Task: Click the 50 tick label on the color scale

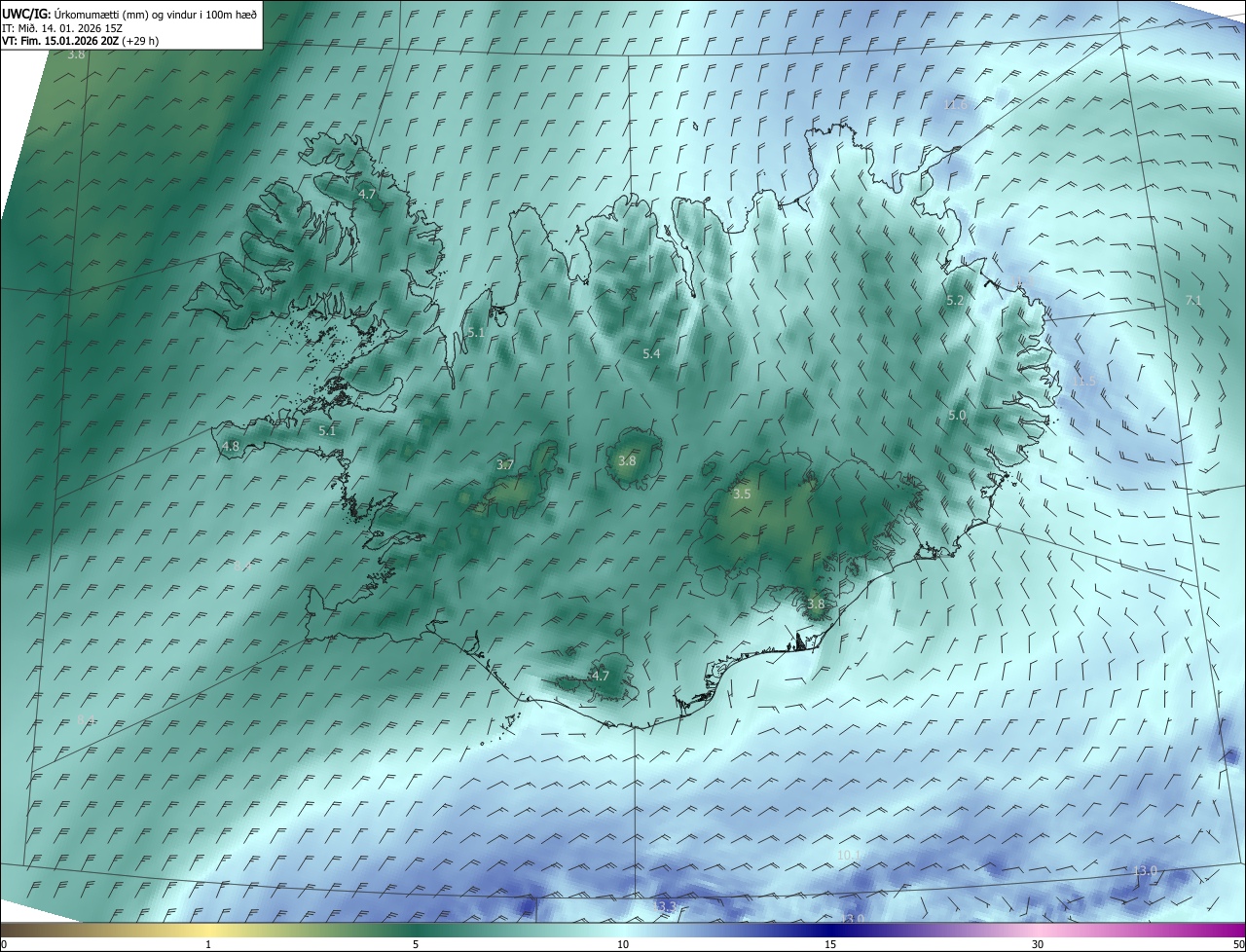Action: click(x=1238, y=944)
